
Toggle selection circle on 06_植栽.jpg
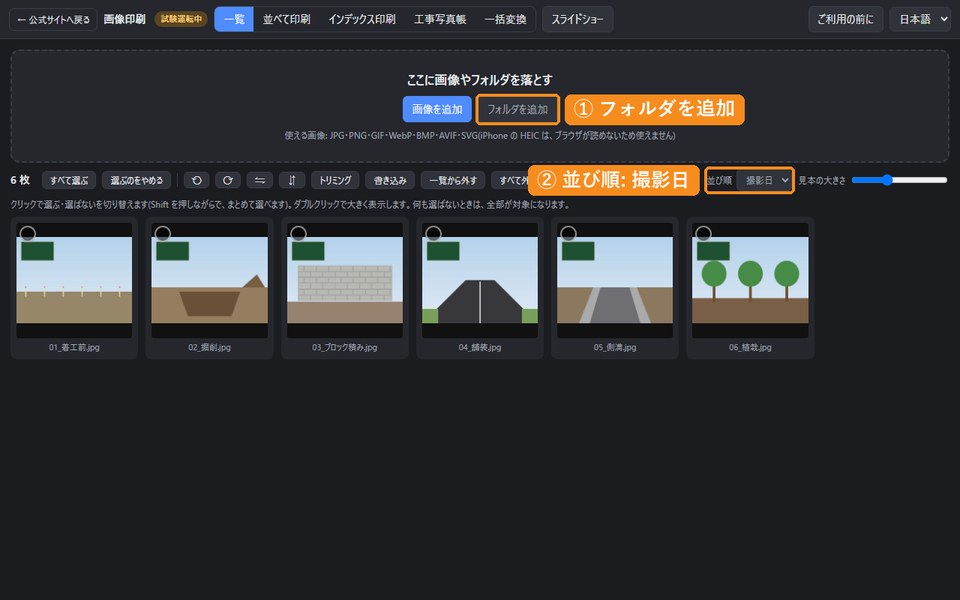coord(703,233)
